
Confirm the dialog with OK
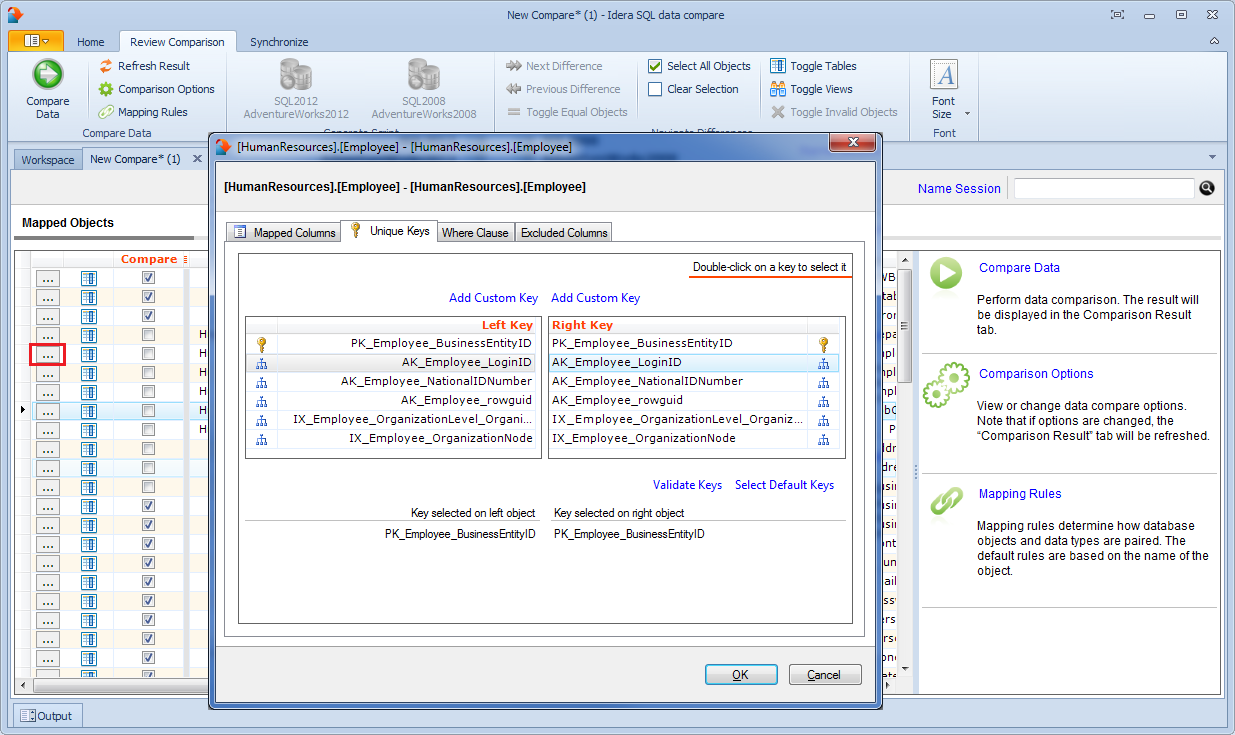741,675
